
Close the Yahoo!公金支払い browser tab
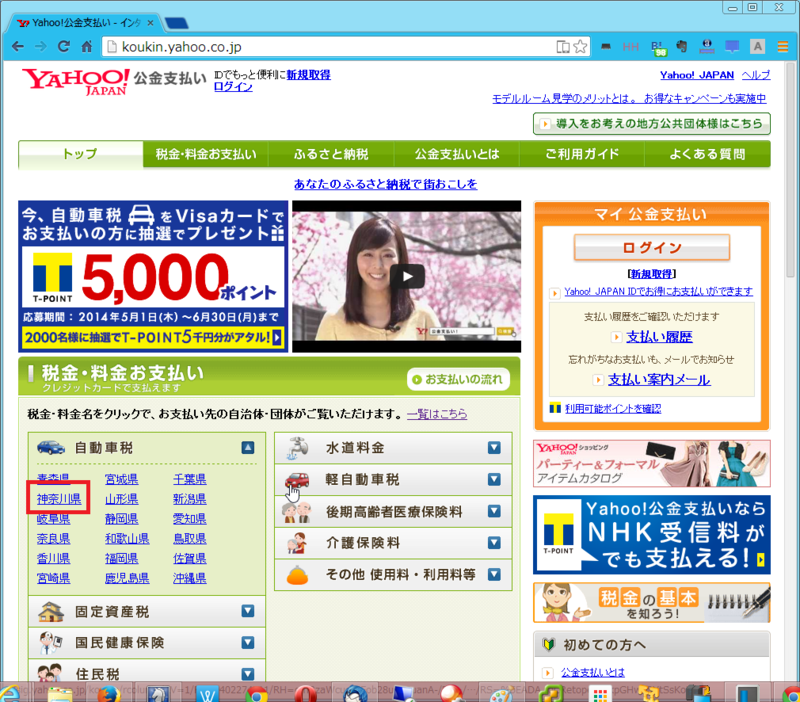[151, 23]
